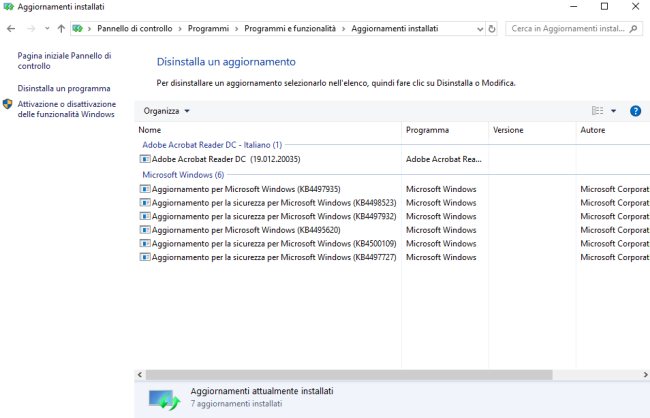
Task: Click the icon of update KB4497727
Action: click(x=145, y=257)
